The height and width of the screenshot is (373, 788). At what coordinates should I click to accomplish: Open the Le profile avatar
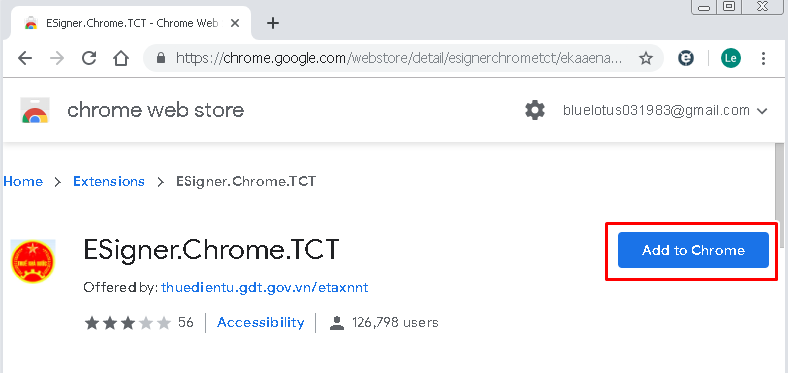pos(731,58)
